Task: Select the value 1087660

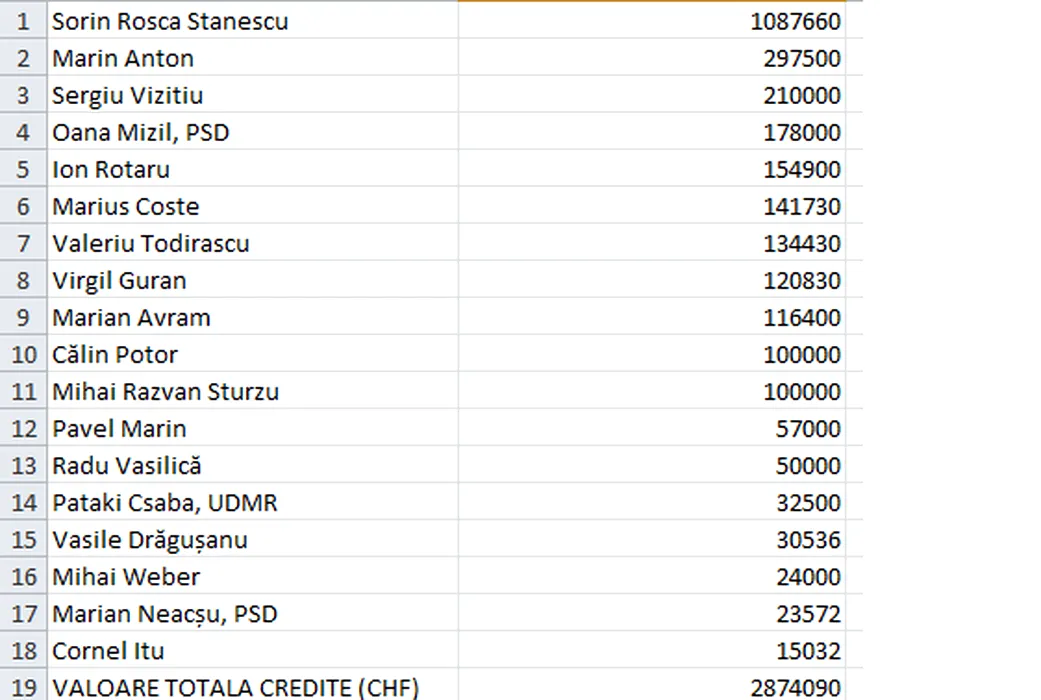Action: tap(795, 21)
